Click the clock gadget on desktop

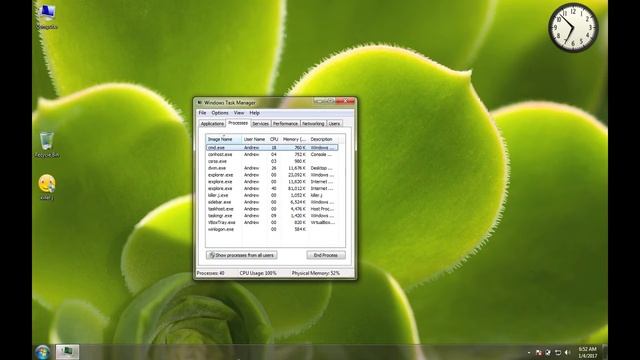click(573, 27)
